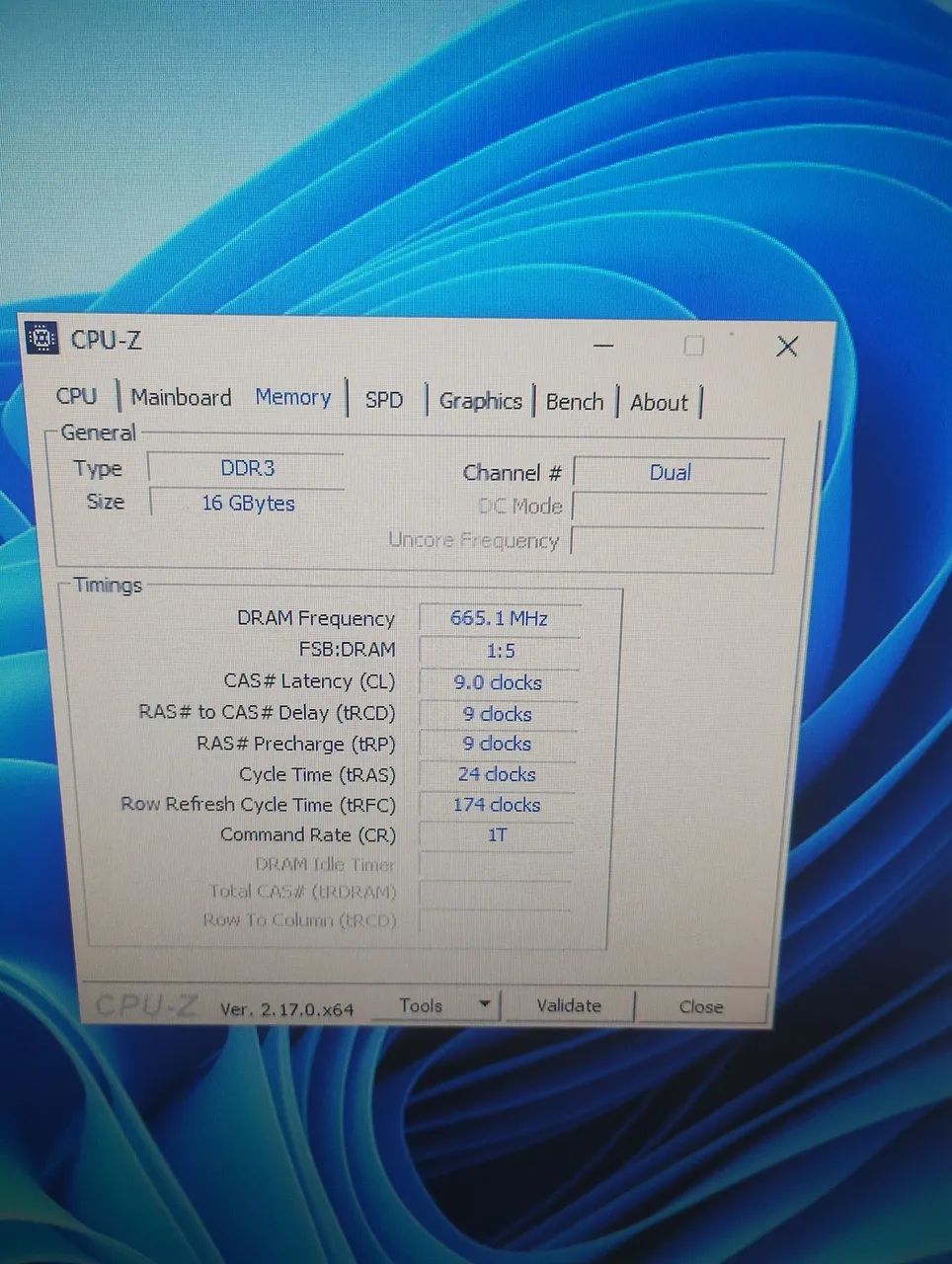Click the RAS# Precharge (tRP) label
The width and height of the screenshot is (952, 1264).
pyautogui.click(x=296, y=744)
